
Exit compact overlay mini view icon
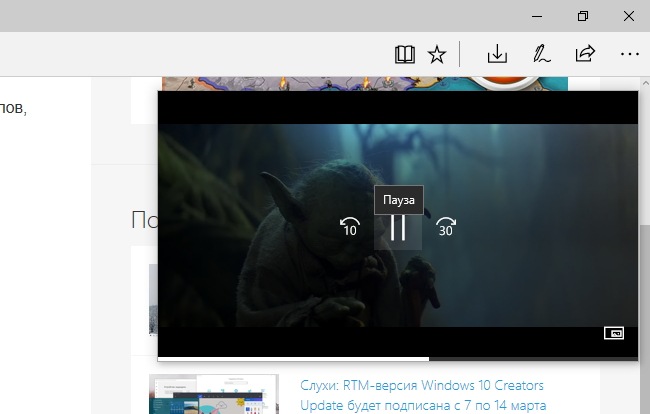(x=614, y=333)
